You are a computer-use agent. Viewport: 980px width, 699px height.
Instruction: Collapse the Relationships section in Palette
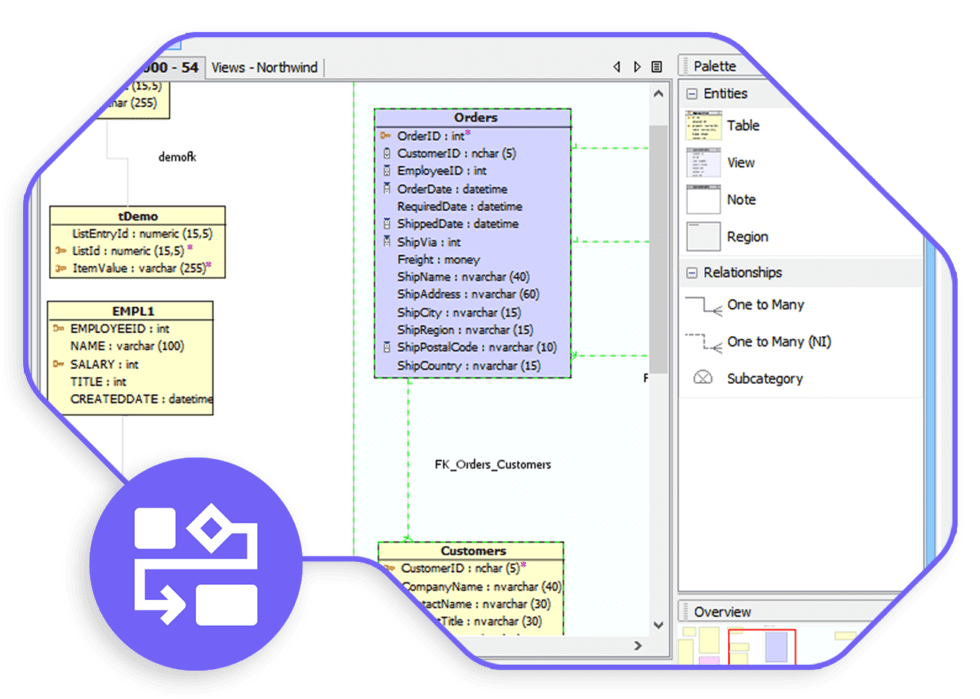pyautogui.click(x=692, y=272)
